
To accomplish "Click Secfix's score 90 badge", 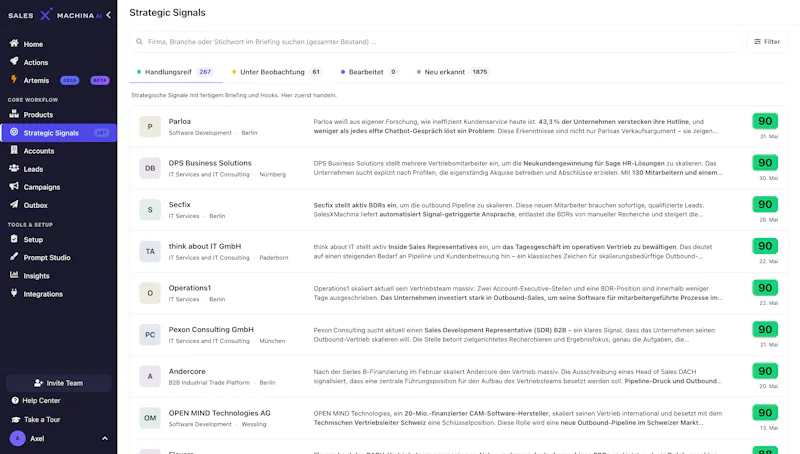I will tap(765, 204).
